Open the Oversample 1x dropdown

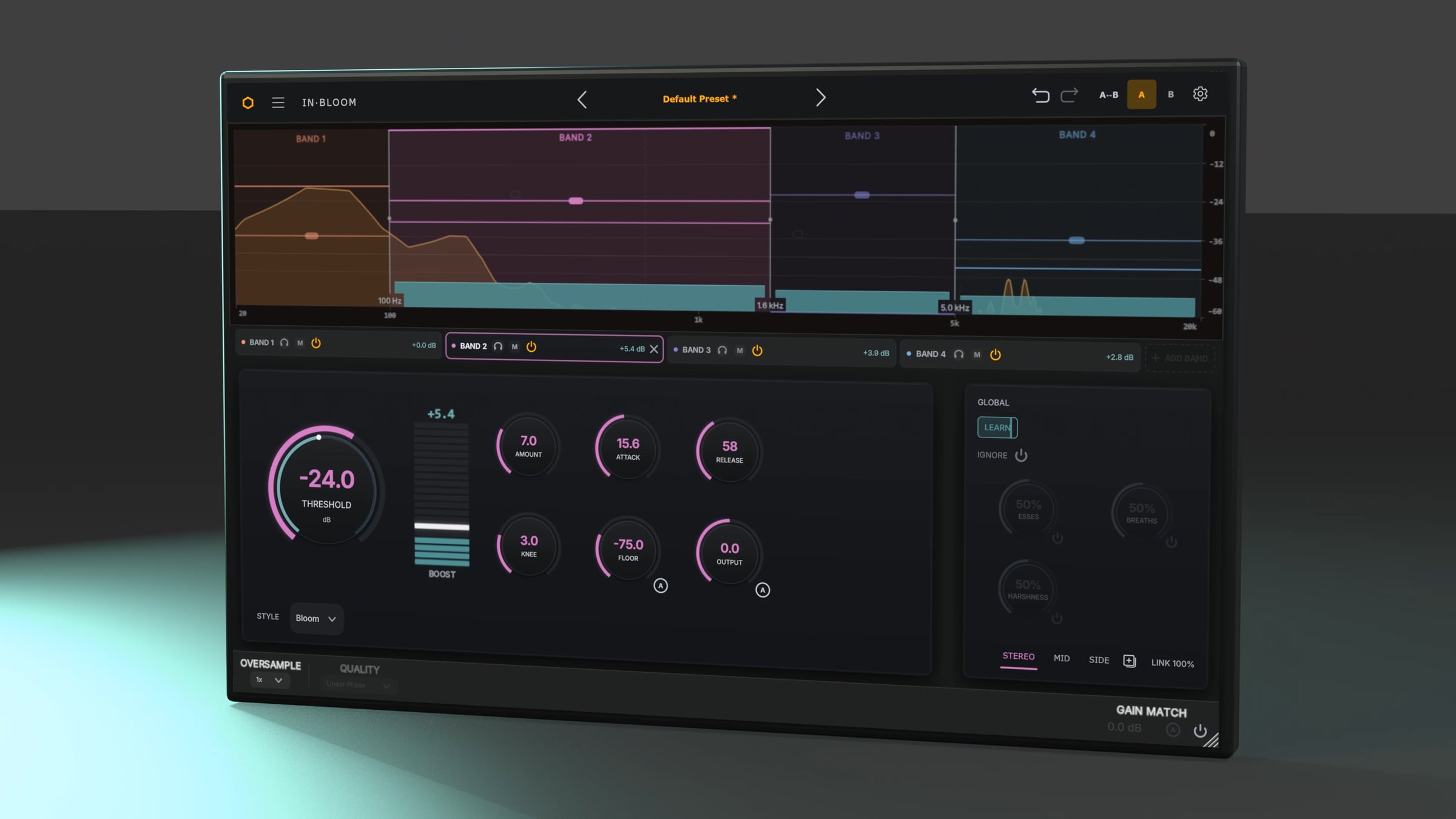click(269, 680)
